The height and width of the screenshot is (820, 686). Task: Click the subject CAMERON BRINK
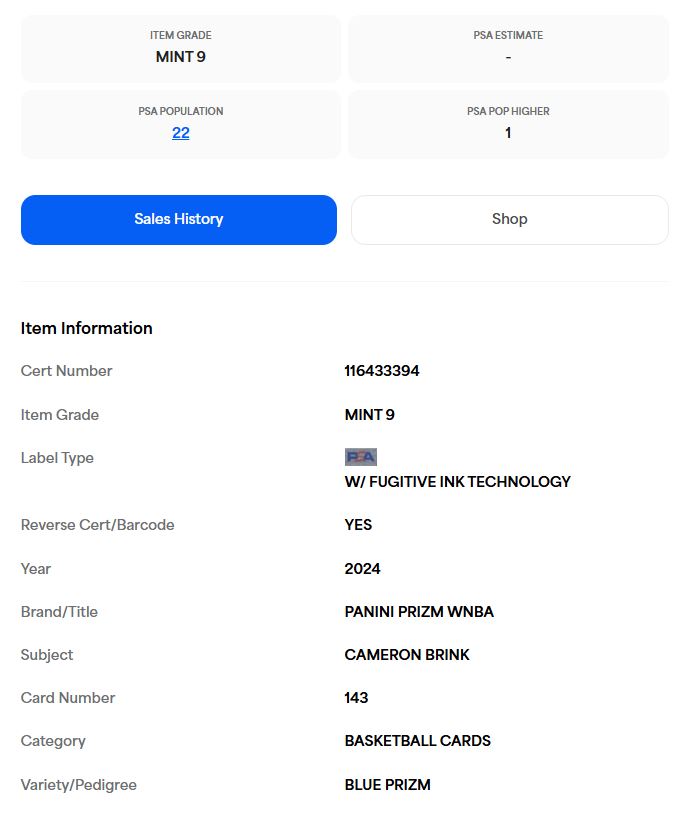tap(407, 655)
